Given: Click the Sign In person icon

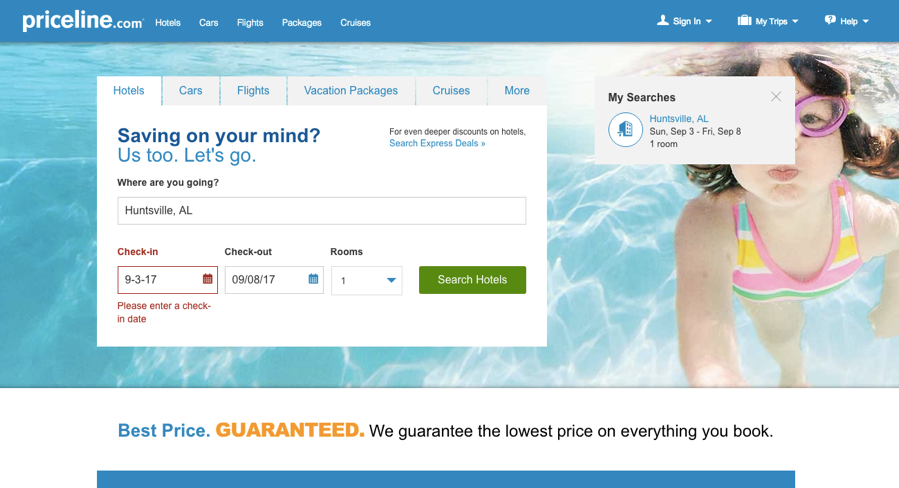Looking at the screenshot, I should 663,21.
